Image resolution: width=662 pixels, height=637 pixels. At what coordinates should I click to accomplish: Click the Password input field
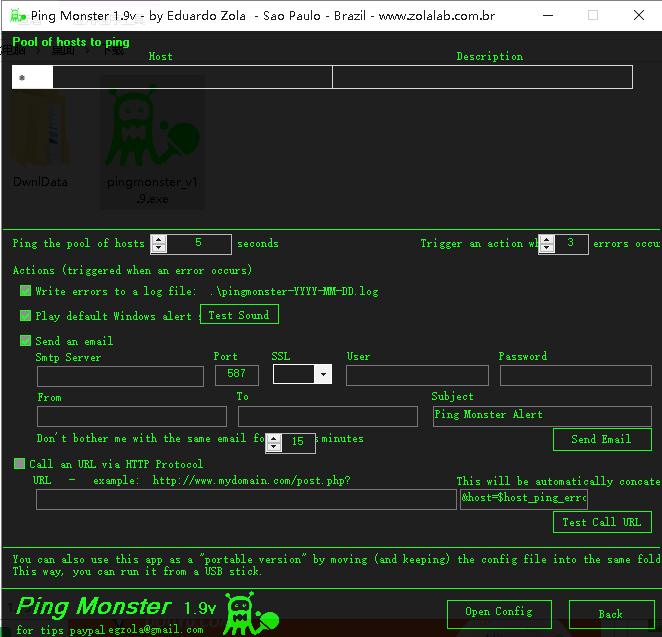pos(575,375)
